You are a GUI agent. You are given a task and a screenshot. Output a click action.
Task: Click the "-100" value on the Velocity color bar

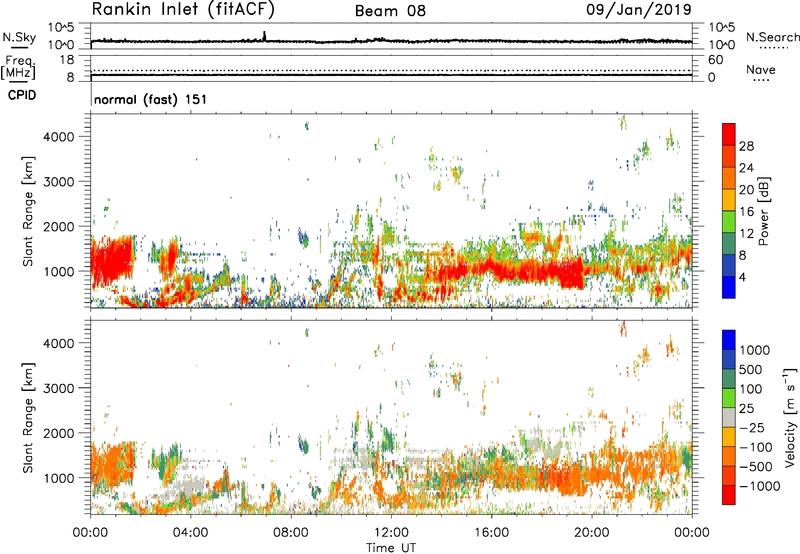pyautogui.click(x=756, y=447)
